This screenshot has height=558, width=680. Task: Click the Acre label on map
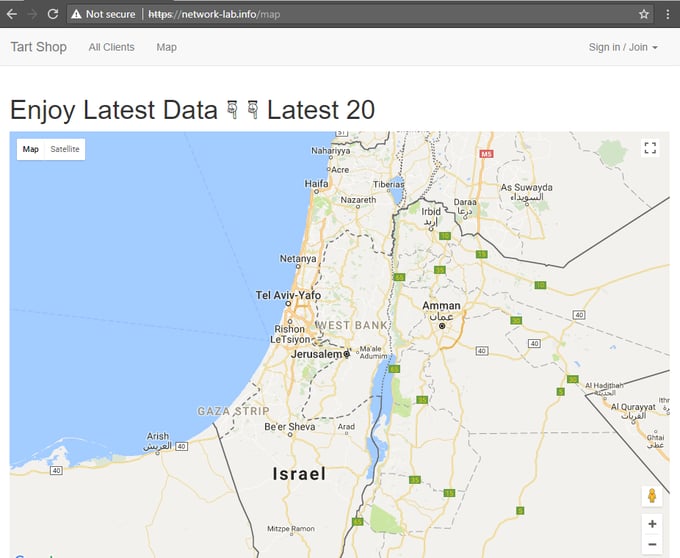(x=340, y=170)
